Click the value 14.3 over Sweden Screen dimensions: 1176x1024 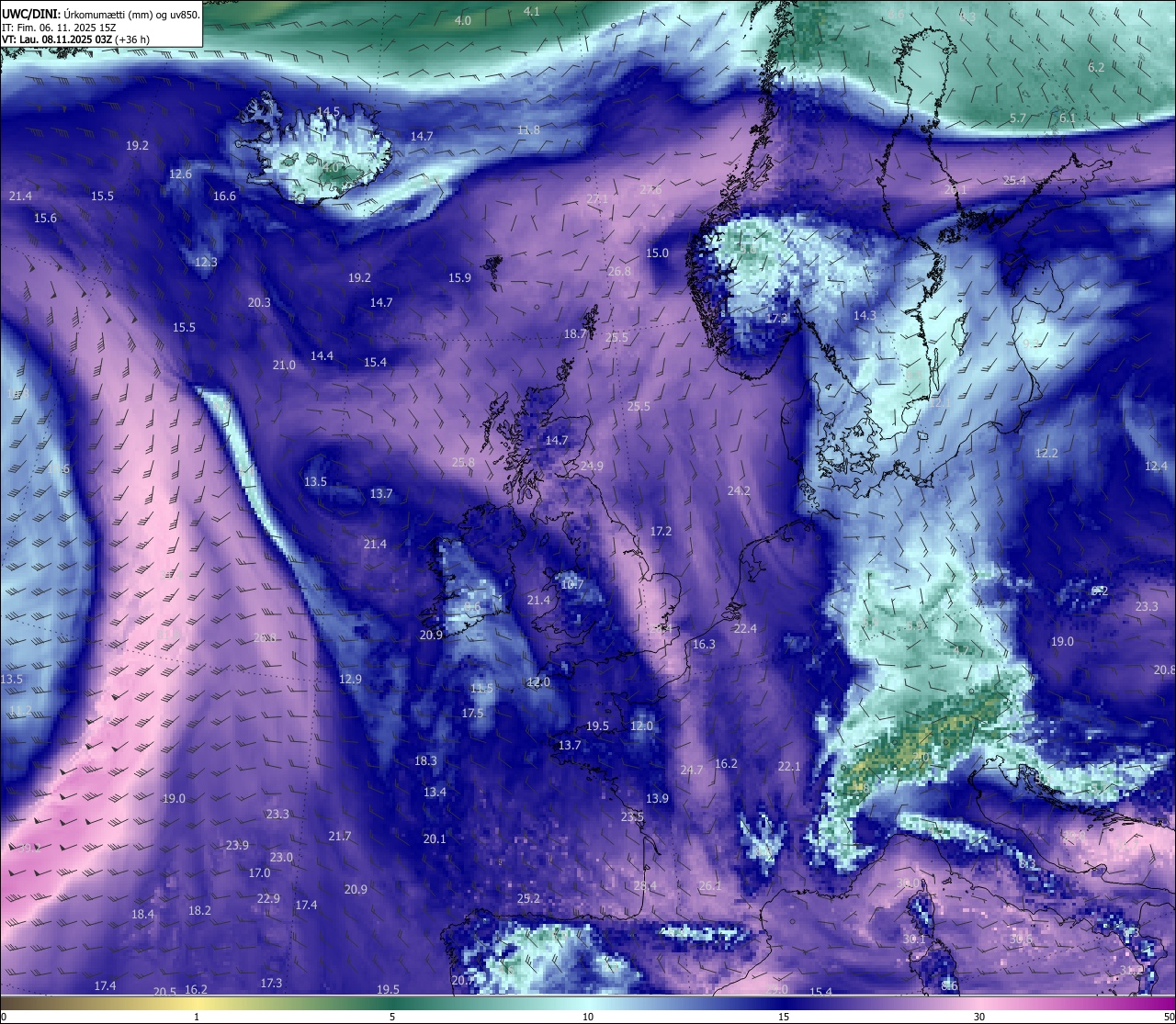(x=865, y=315)
